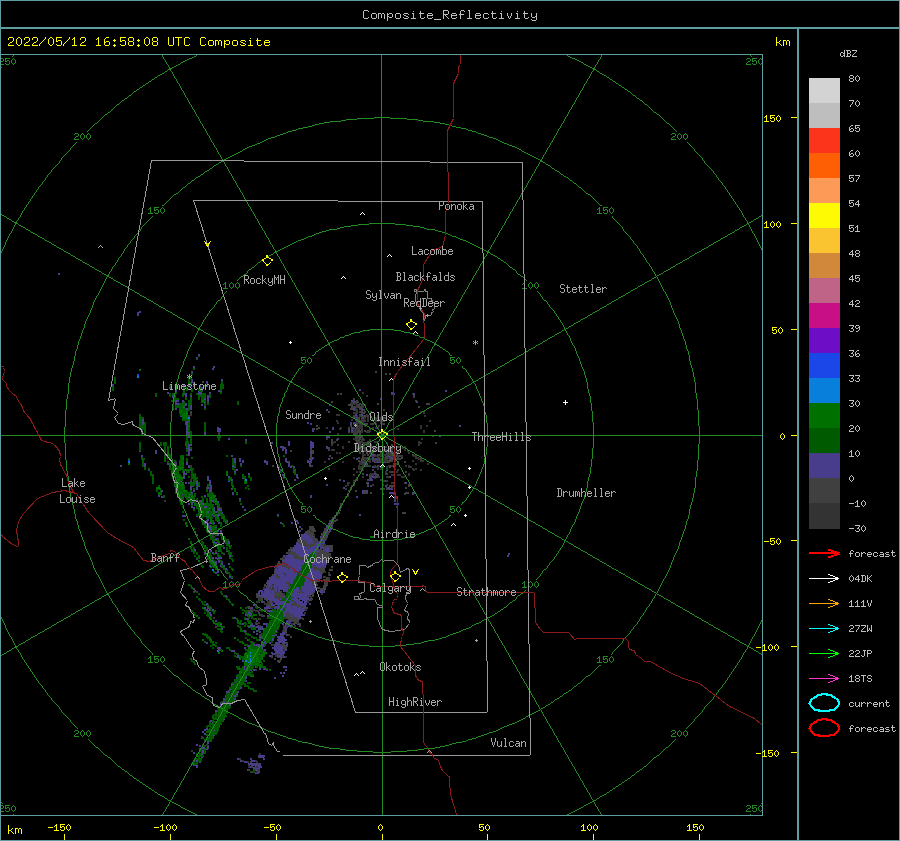This screenshot has height=841, width=900.
Task: Click the green 22JP arrow icon
Action: point(824,653)
